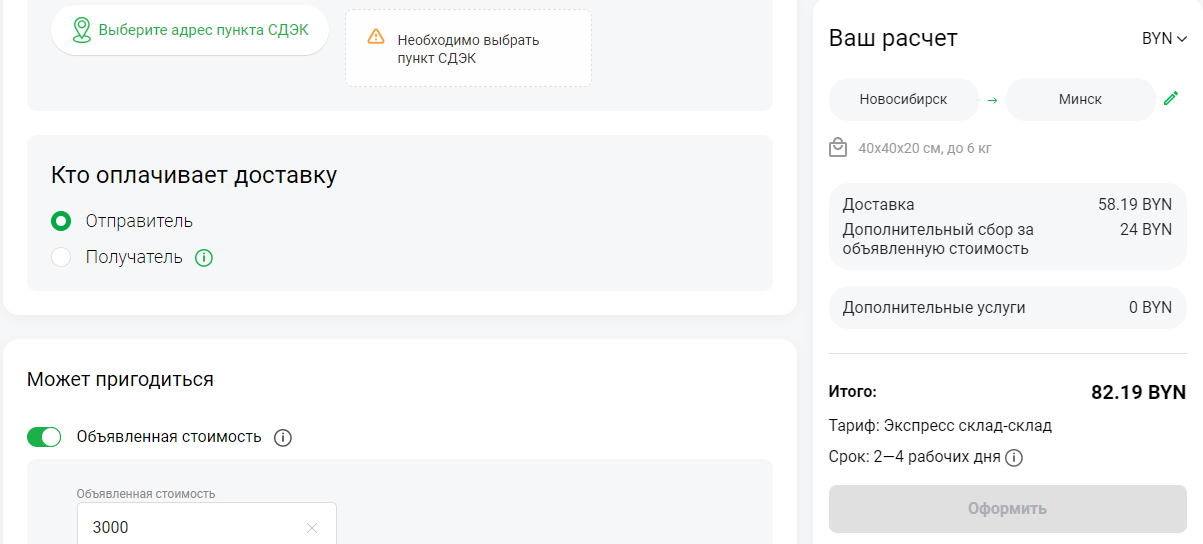Open the BYN currency dropdown
Viewport: 1203px width, 544px height.
pyautogui.click(x=1164, y=39)
